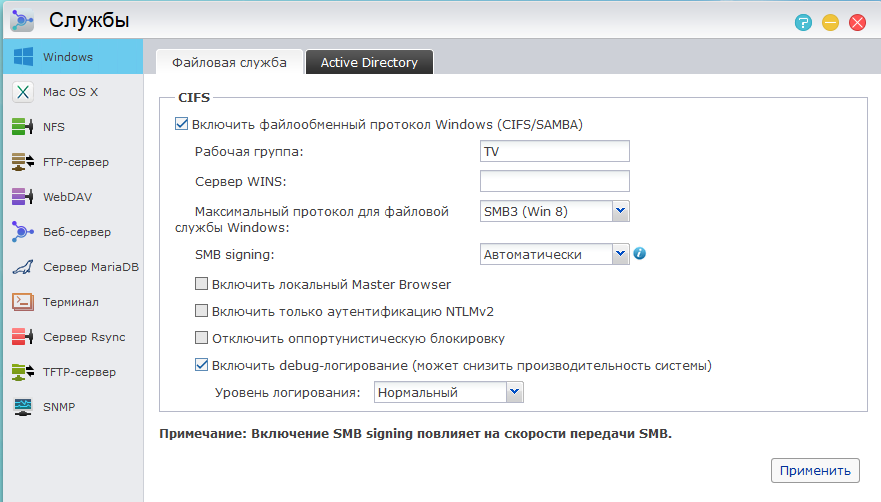Disable the CIFS/SAMBA file protocol checkbox

click(181, 125)
